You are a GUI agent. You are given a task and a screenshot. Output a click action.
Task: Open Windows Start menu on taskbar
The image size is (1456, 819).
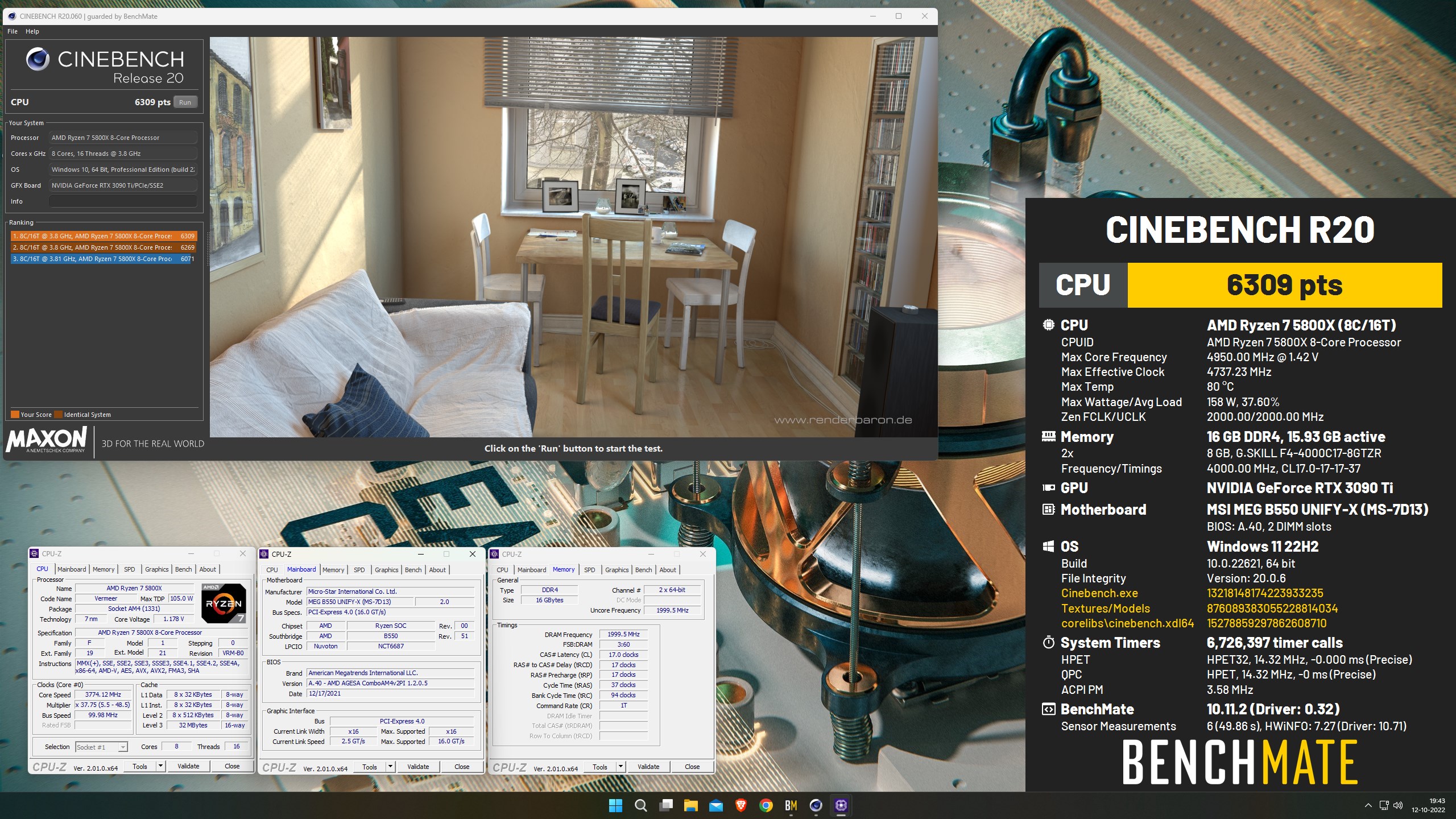(x=615, y=805)
